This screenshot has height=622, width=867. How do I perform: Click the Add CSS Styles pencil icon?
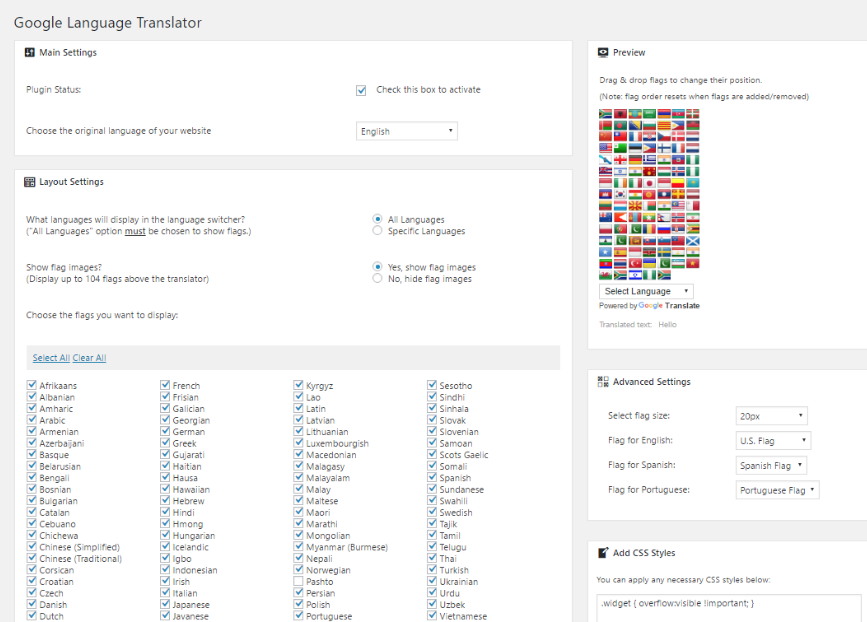(603, 553)
